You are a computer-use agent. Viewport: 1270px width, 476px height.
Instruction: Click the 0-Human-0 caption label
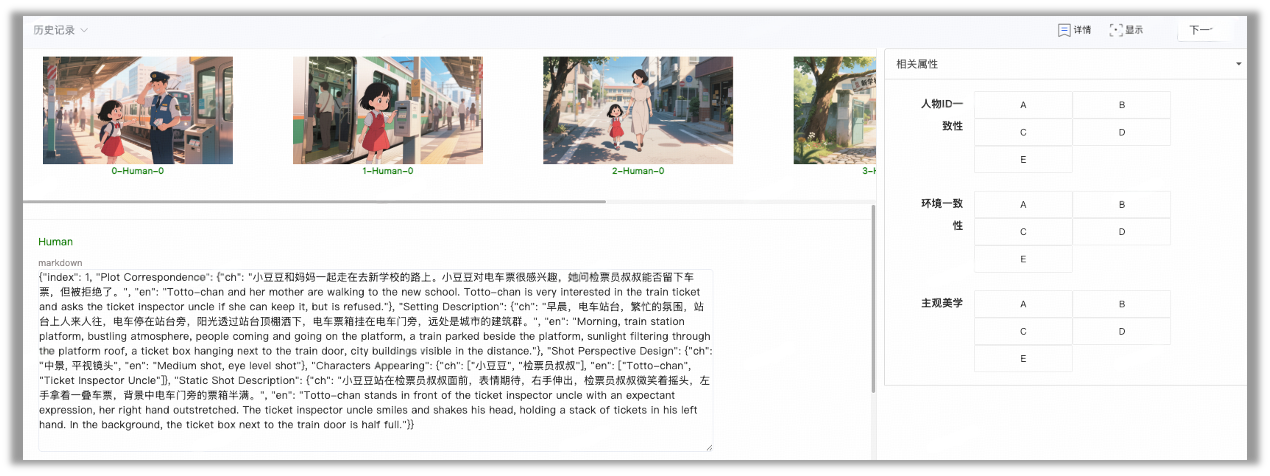[138, 171]
